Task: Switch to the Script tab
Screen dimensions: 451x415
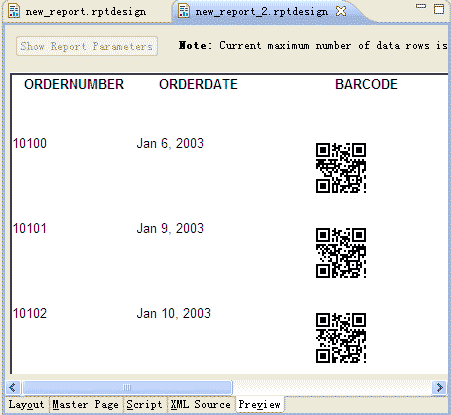Action: coord(144,404)
